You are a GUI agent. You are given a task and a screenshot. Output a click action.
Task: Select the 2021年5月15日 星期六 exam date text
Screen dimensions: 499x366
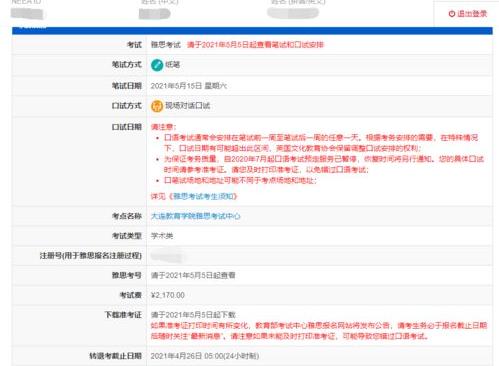pos(189,86)
